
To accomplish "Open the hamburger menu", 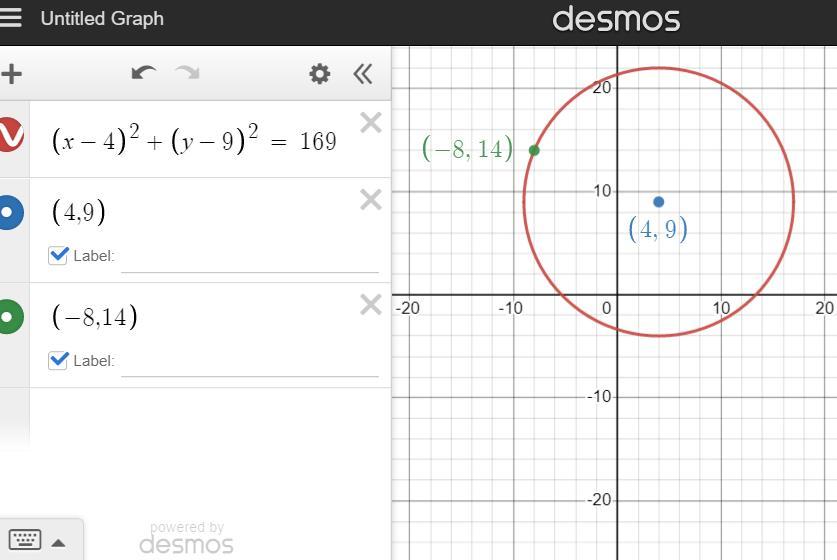I will (x=10, y=18).
